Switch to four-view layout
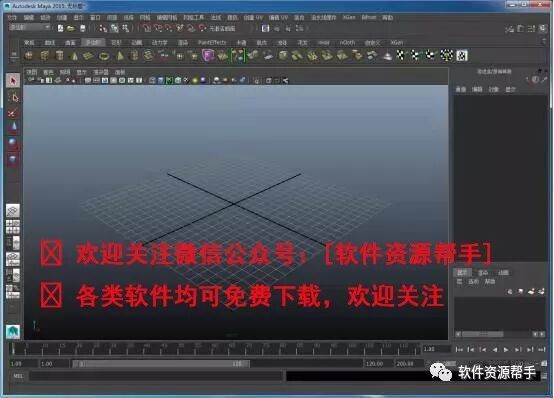This screenshot has width=554, height=398. [13, 227]
